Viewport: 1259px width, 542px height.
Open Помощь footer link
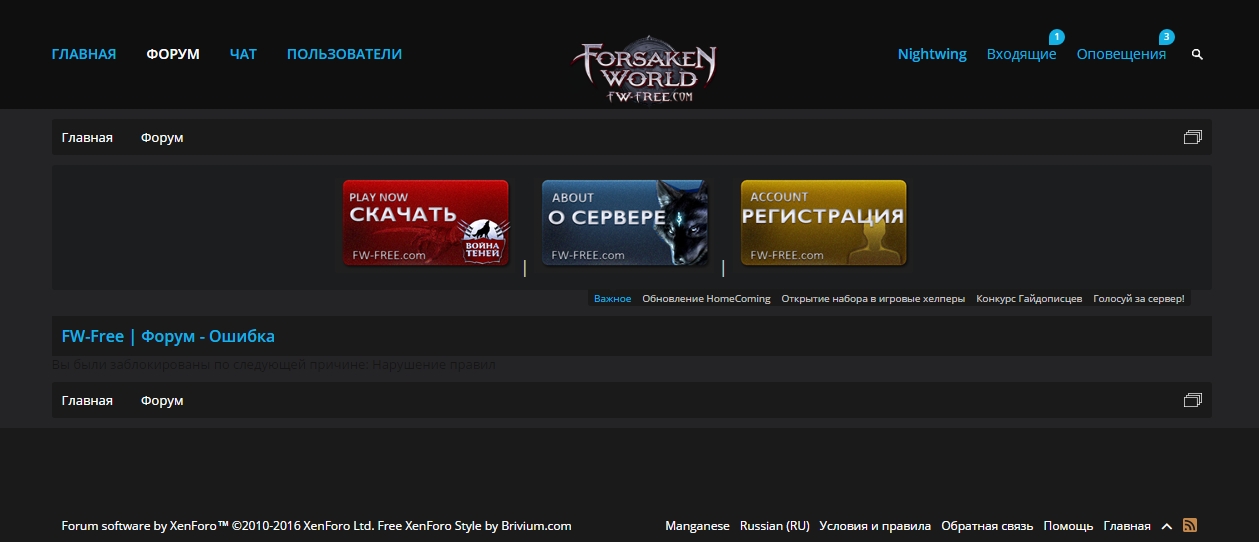coord(1068,525)
